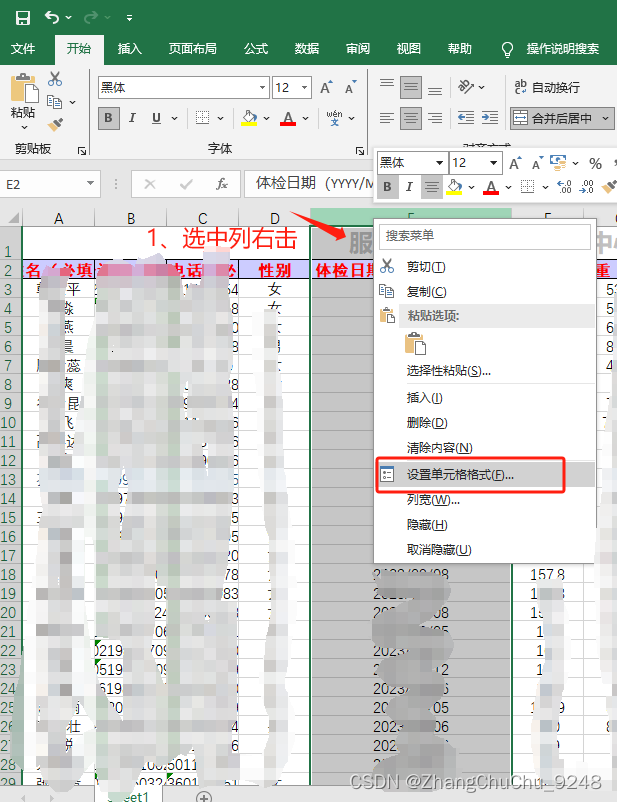This screenshot has width=617, height=802.
Task: Switch to the 审阅 ribbon tab
Action: (358, 49)
